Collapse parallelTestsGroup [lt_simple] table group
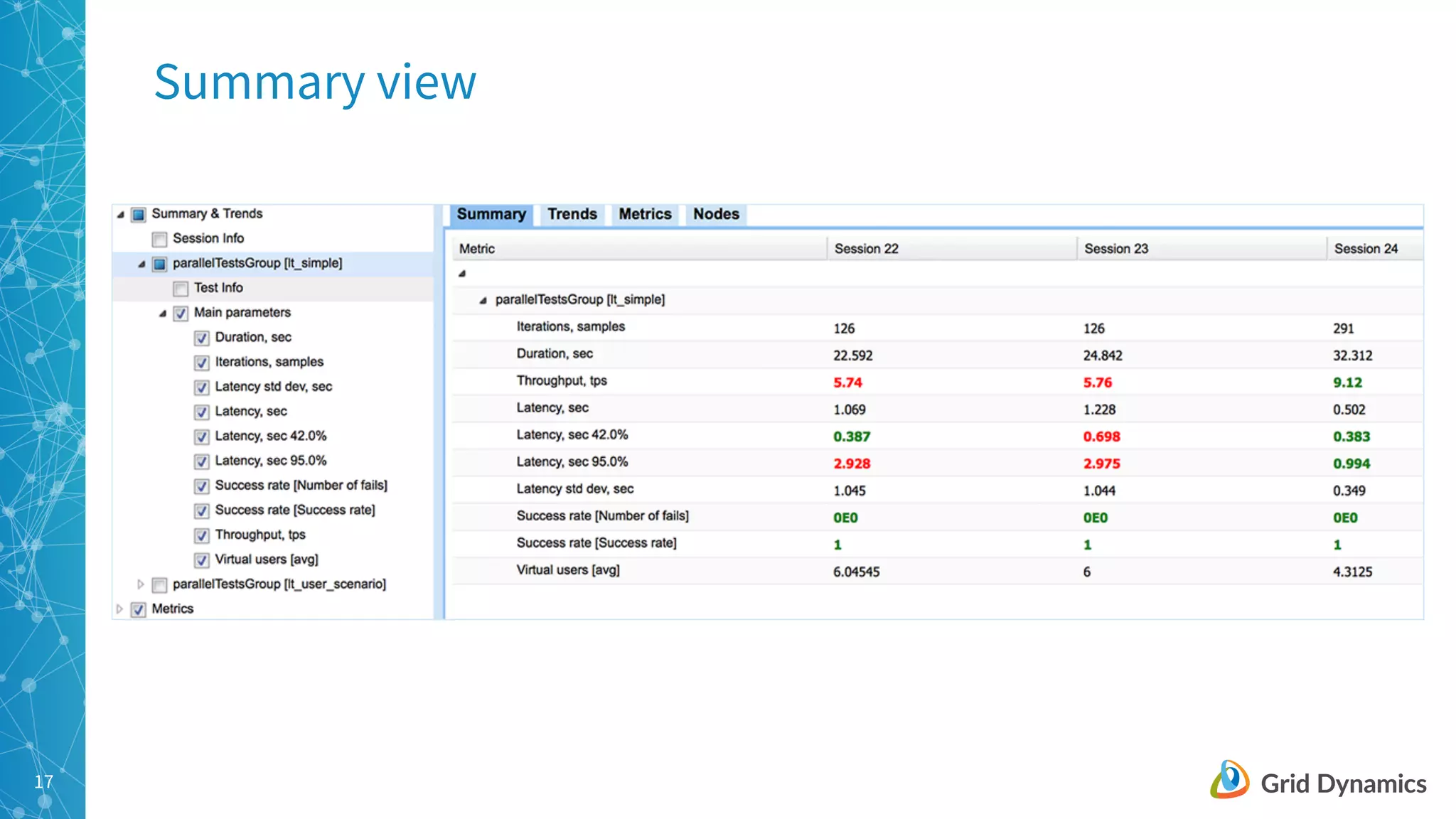 pyautogui.click(x=483, y=301)
